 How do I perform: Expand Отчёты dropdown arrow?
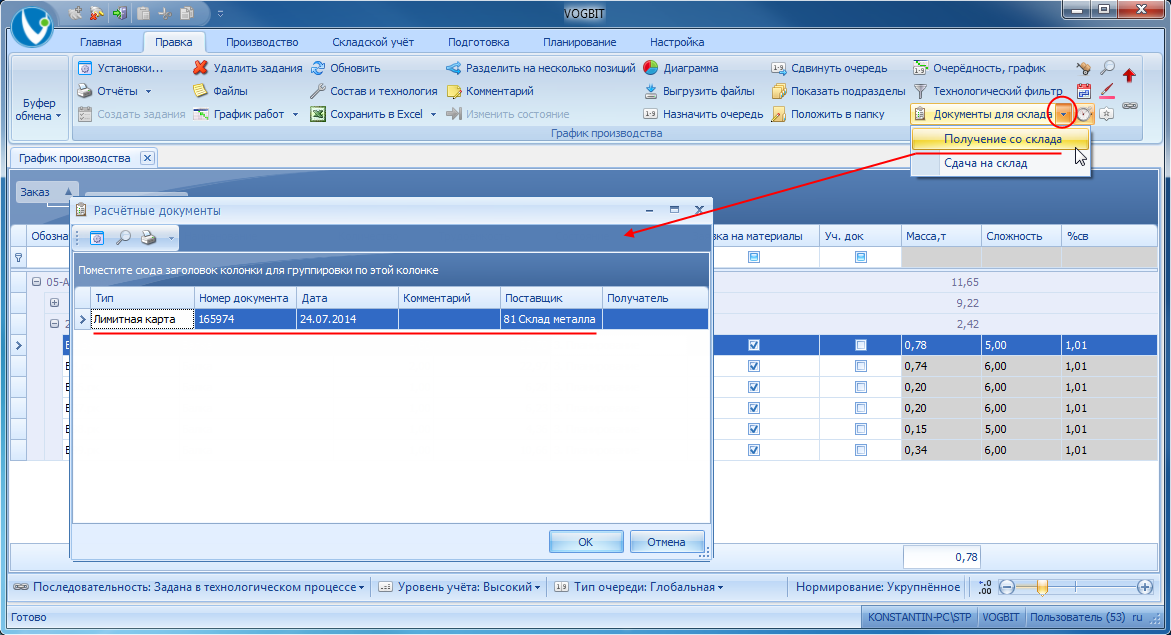(148, 92)
